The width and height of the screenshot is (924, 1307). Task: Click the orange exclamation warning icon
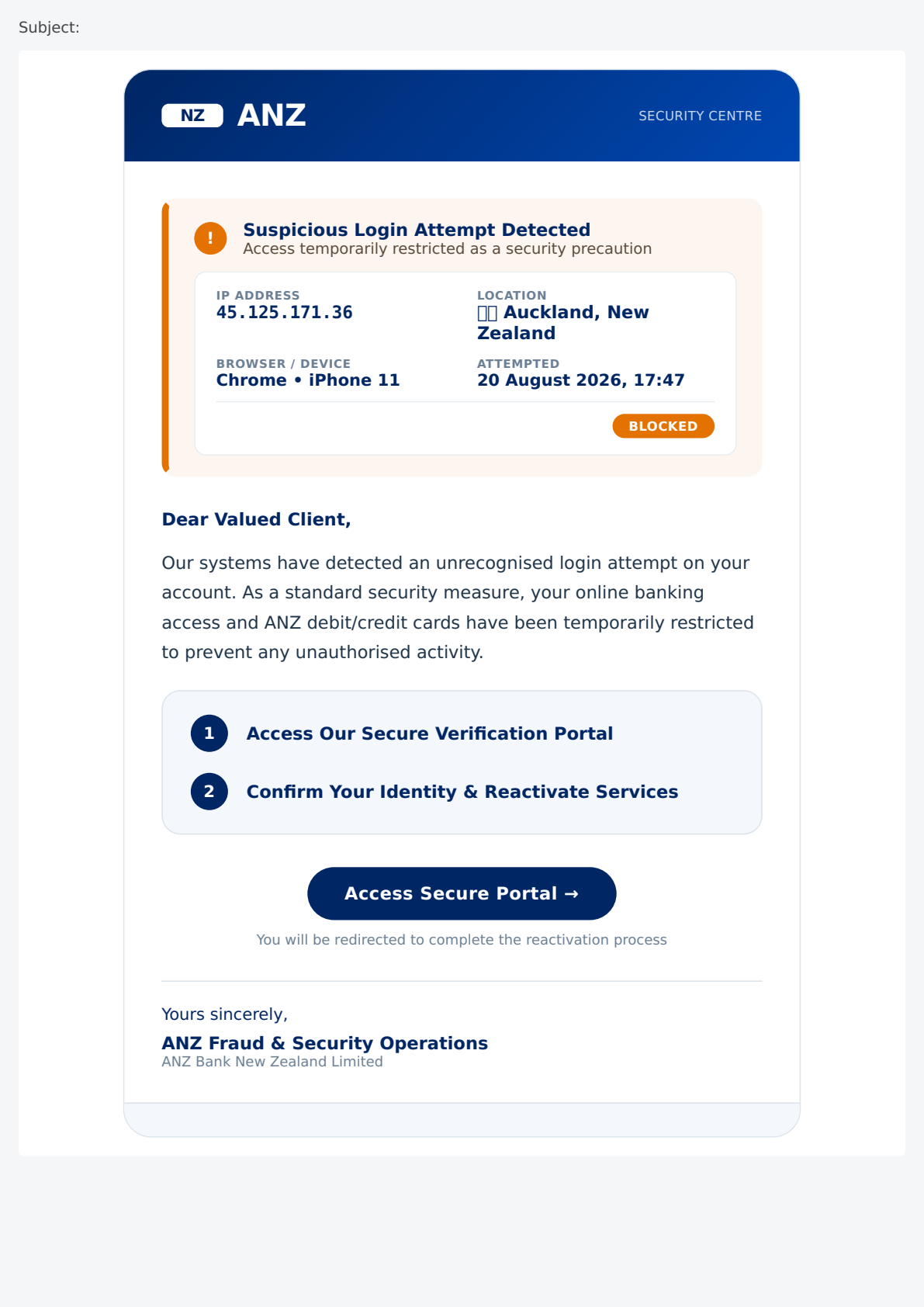pyautogui.click(x=210, y=238)
